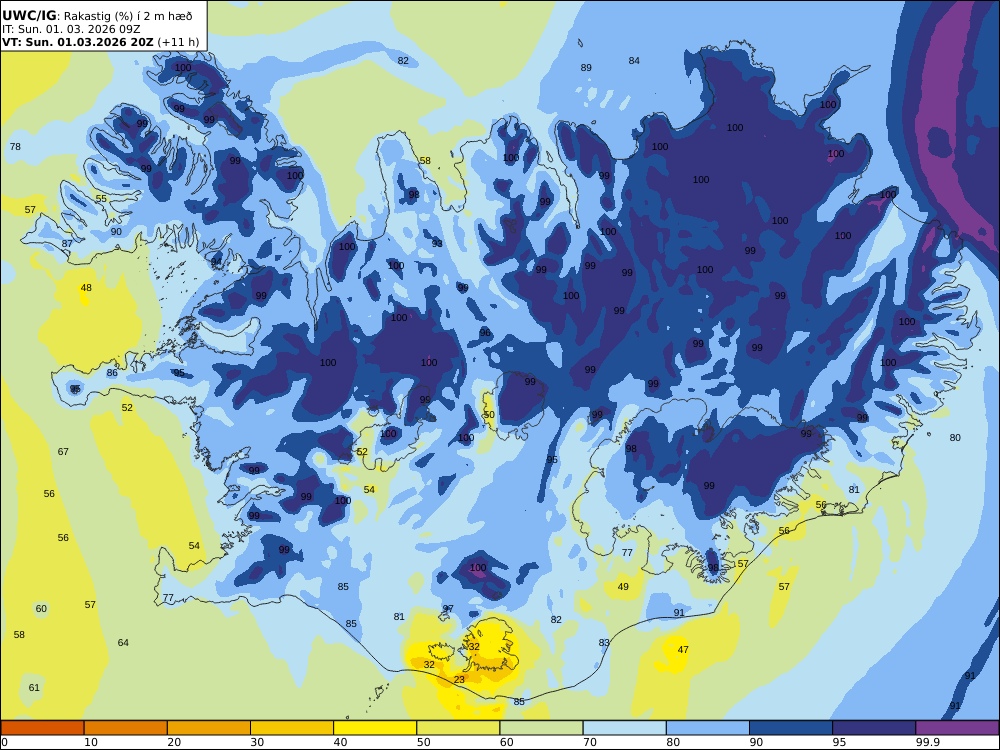The height and width of the screenshot is (750, 1000).
Task: Click the '64' humidity value on the map
Action: 123,643
